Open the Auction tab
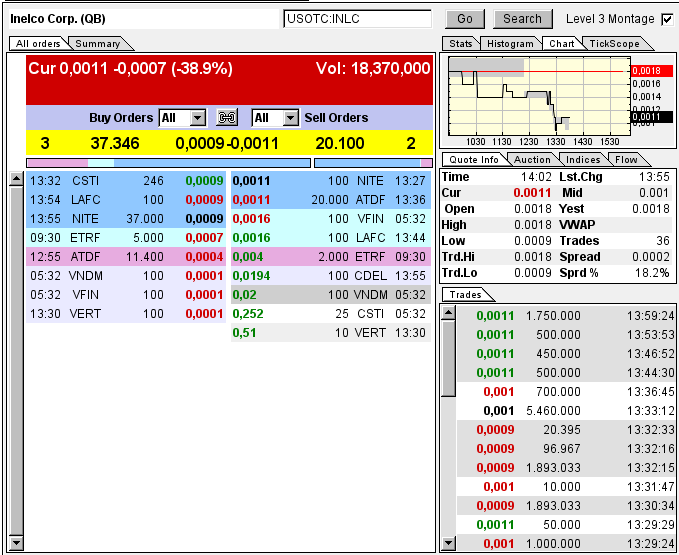 coord(532,160)
